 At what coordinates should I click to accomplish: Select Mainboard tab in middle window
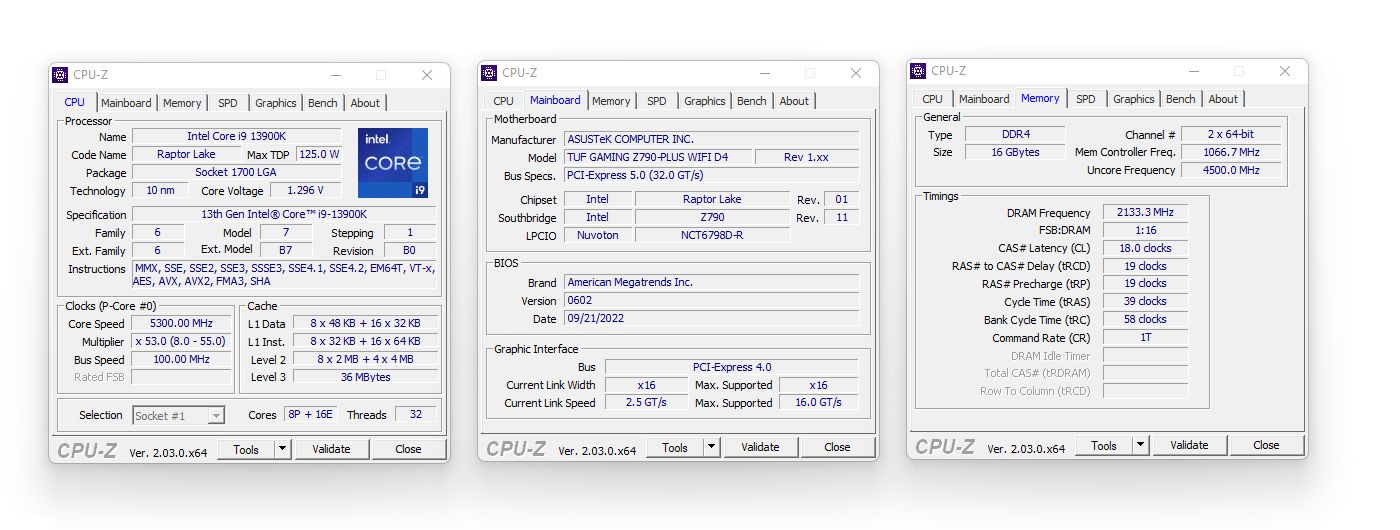555,100
